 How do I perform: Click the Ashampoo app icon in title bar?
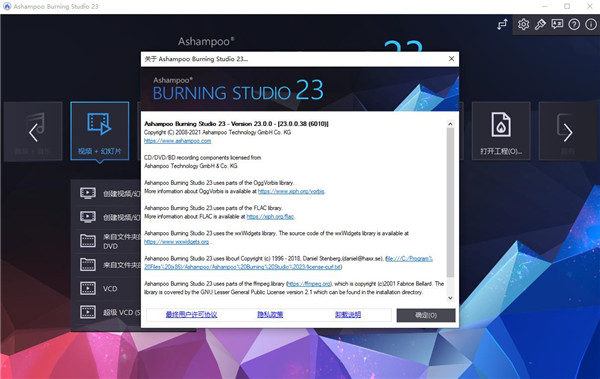[7, 7]
